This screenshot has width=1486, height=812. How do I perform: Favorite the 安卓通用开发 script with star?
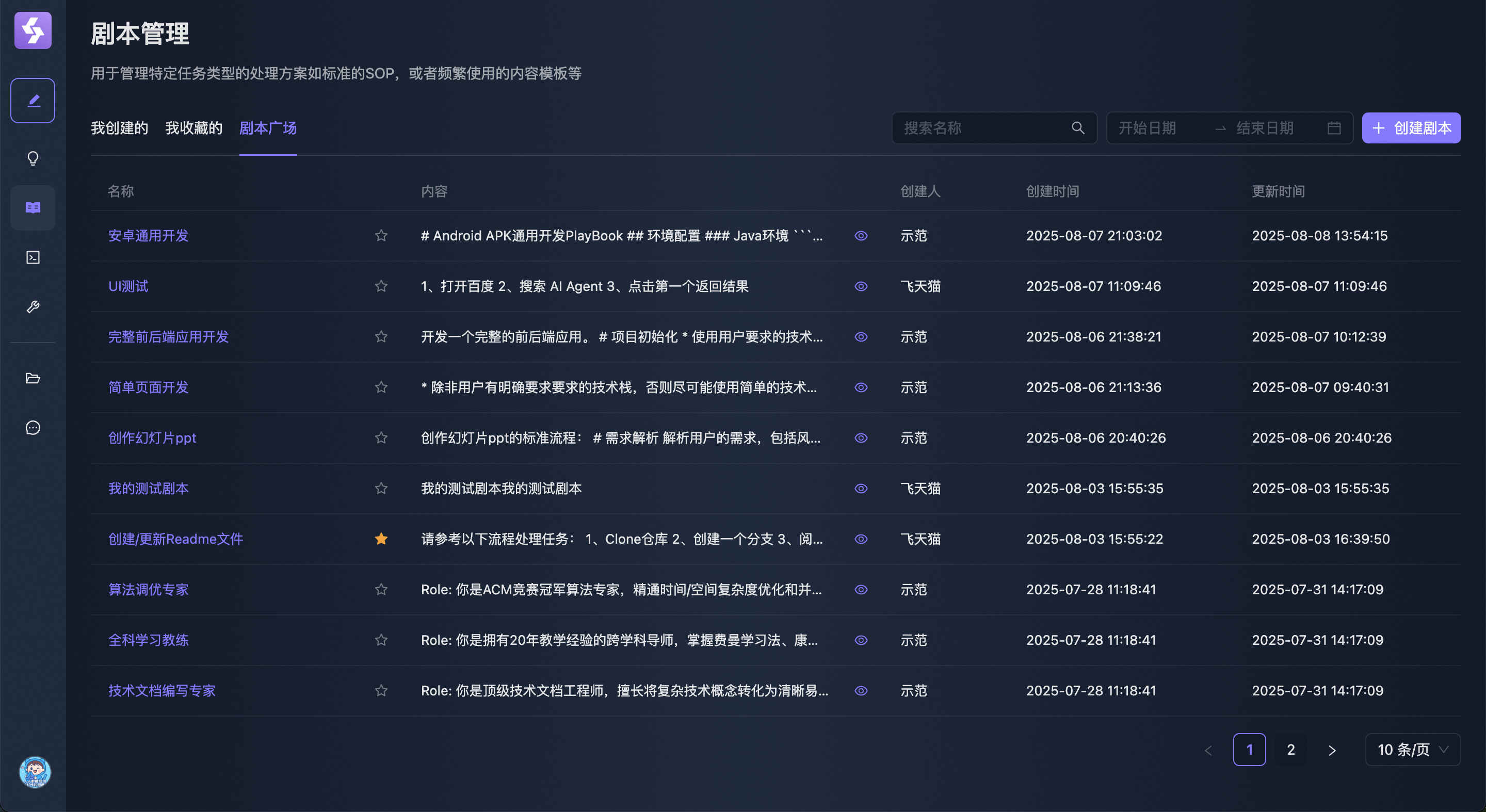pyautogui.click(x=381, y=235)
